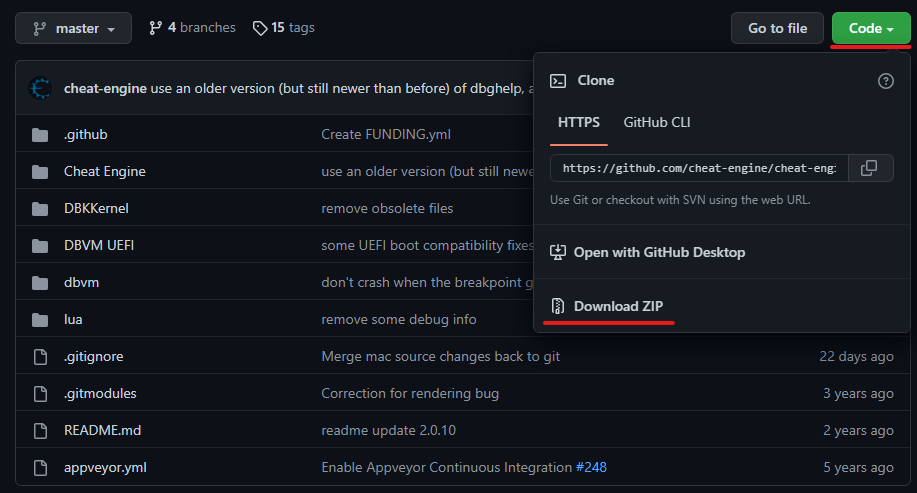Viewport: 917px width, 493px height.
Task: Click the cheat-engine avatar icon
Action: [40, 88]
